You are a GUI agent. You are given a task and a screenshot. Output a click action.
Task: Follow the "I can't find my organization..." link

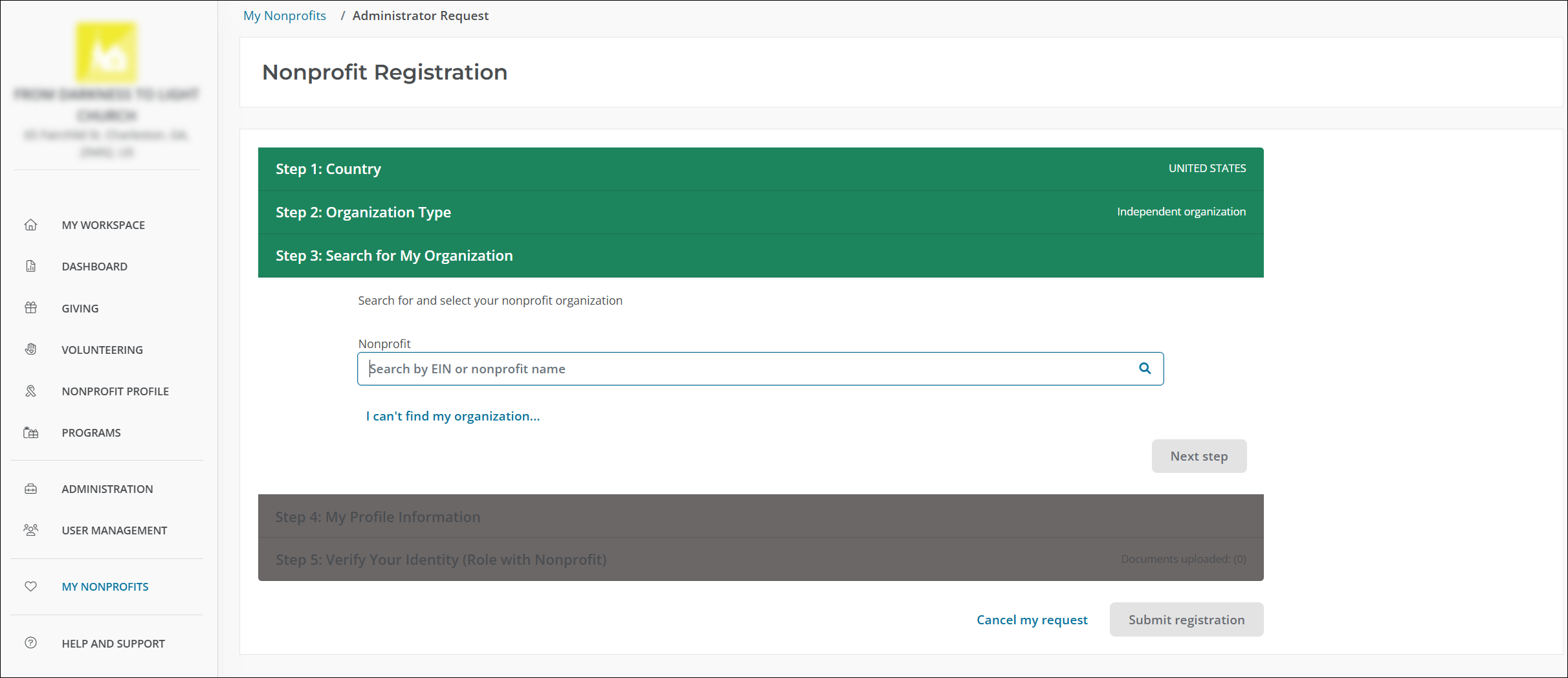pos(452,416)
